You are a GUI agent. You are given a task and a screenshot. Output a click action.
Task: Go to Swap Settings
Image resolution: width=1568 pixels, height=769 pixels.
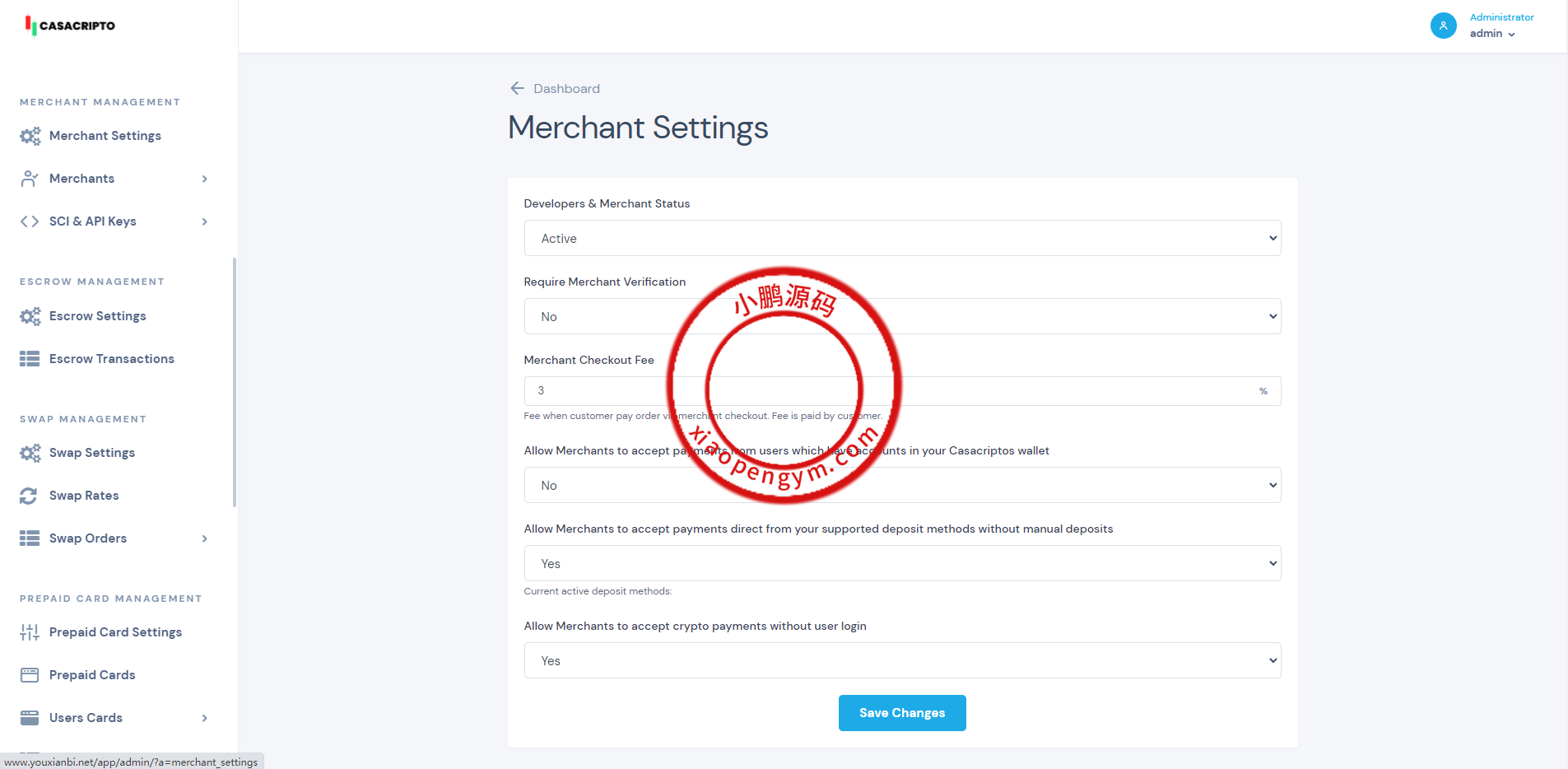click(91, 453)
